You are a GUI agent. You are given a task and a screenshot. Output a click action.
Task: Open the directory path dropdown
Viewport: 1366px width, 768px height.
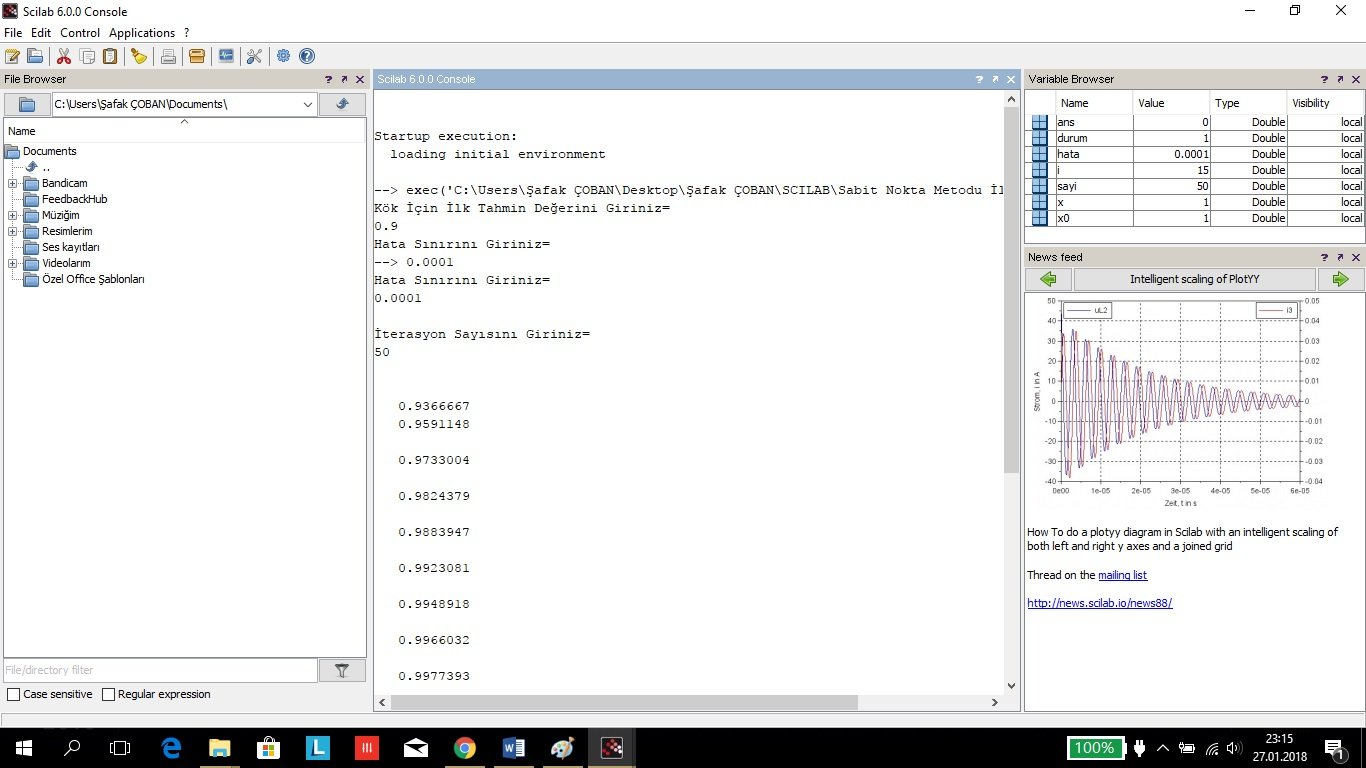pyautogui.click(x=308, y=104)
